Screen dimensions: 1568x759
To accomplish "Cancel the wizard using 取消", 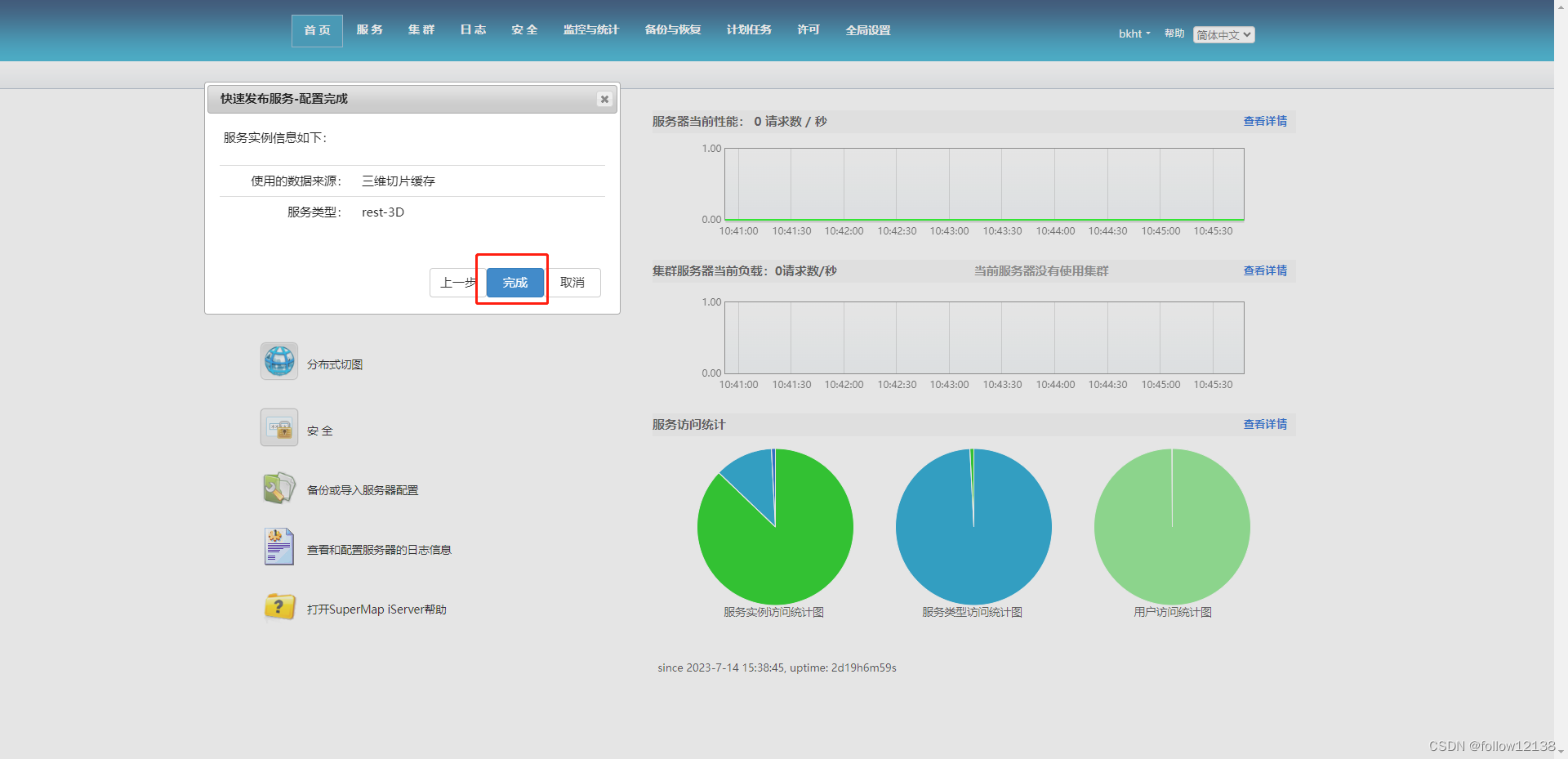I will [x=573, y=282].
